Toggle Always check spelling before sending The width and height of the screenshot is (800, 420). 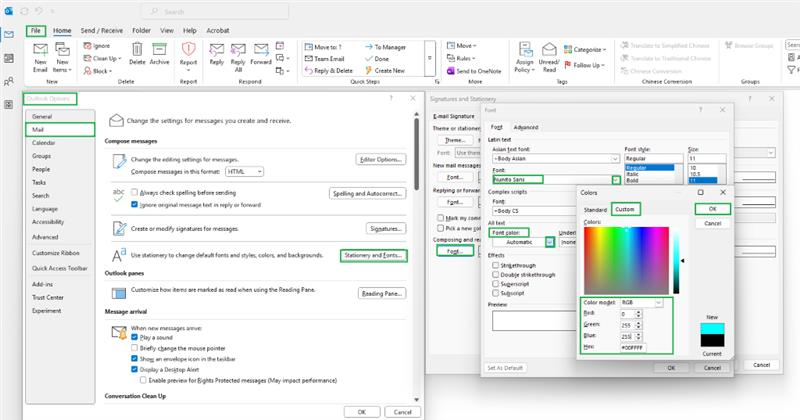click(x=134, y=192)
